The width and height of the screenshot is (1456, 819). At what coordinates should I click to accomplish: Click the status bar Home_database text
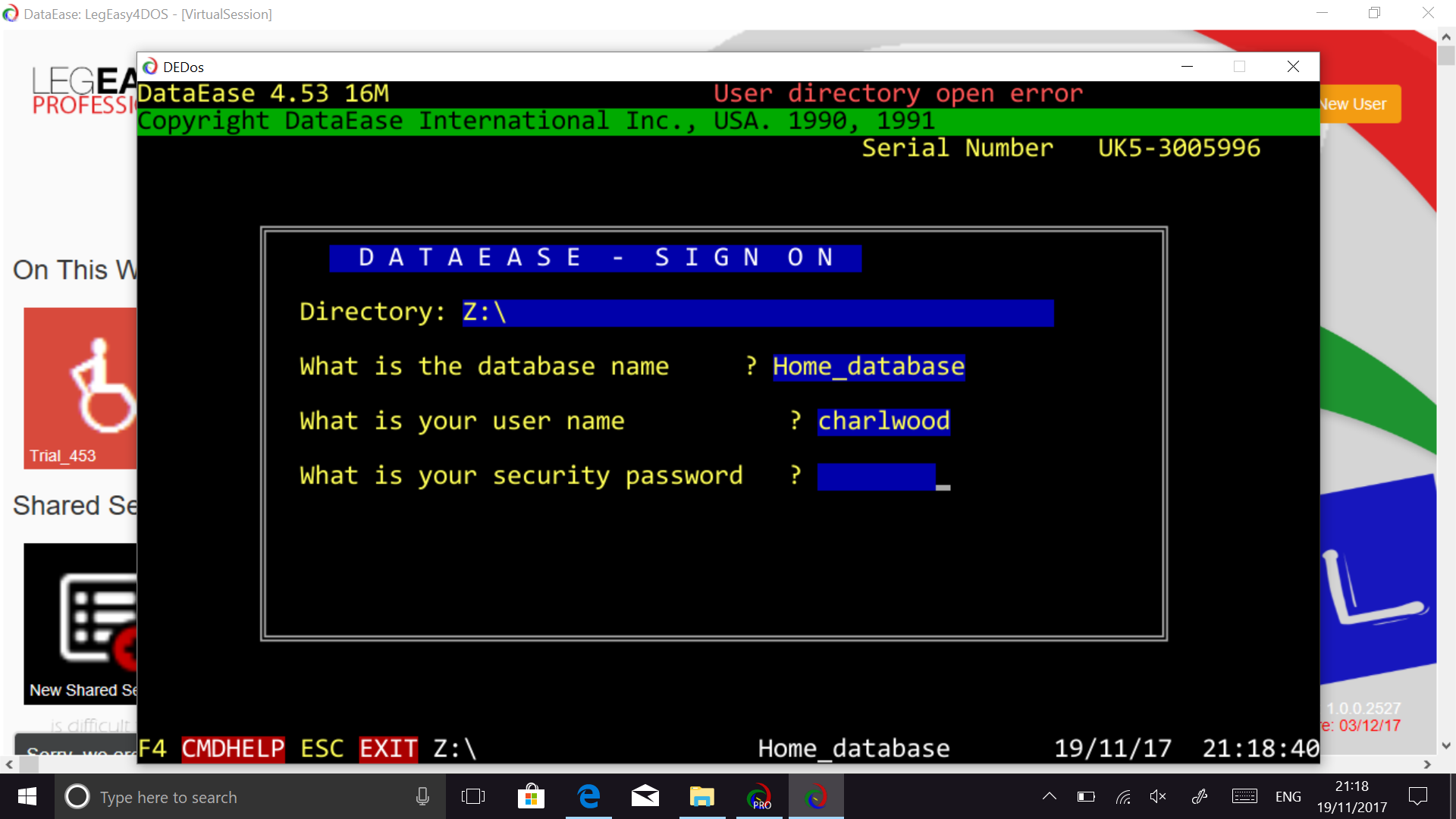click(x=854, y=748)
